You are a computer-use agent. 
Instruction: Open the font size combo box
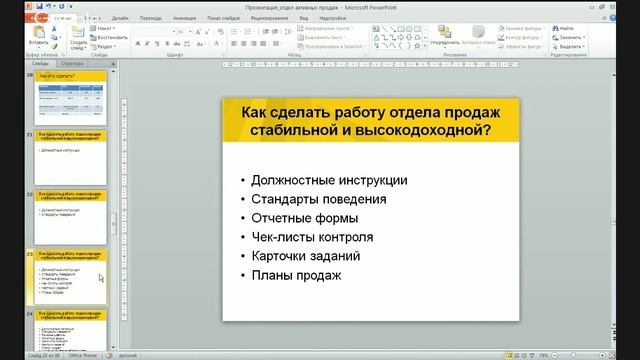(184, 31)
